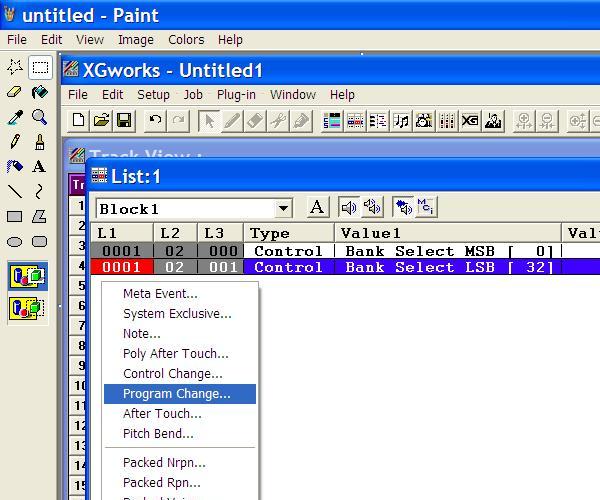The width and height of the screenshot is (600, 500).
Task: Select the Bank Select LSB [32] row
Action: 346,267
